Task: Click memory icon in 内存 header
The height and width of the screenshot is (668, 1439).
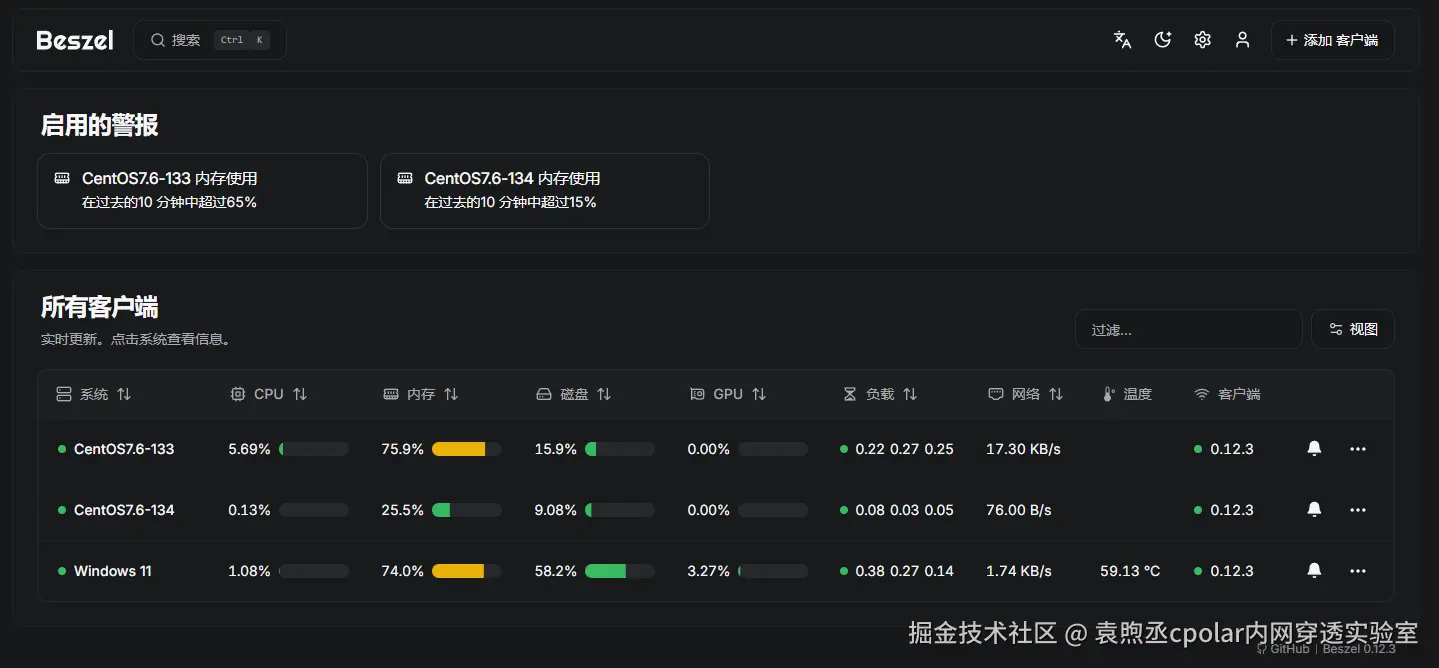Action: pyautogui.click(x=391, y=394)
